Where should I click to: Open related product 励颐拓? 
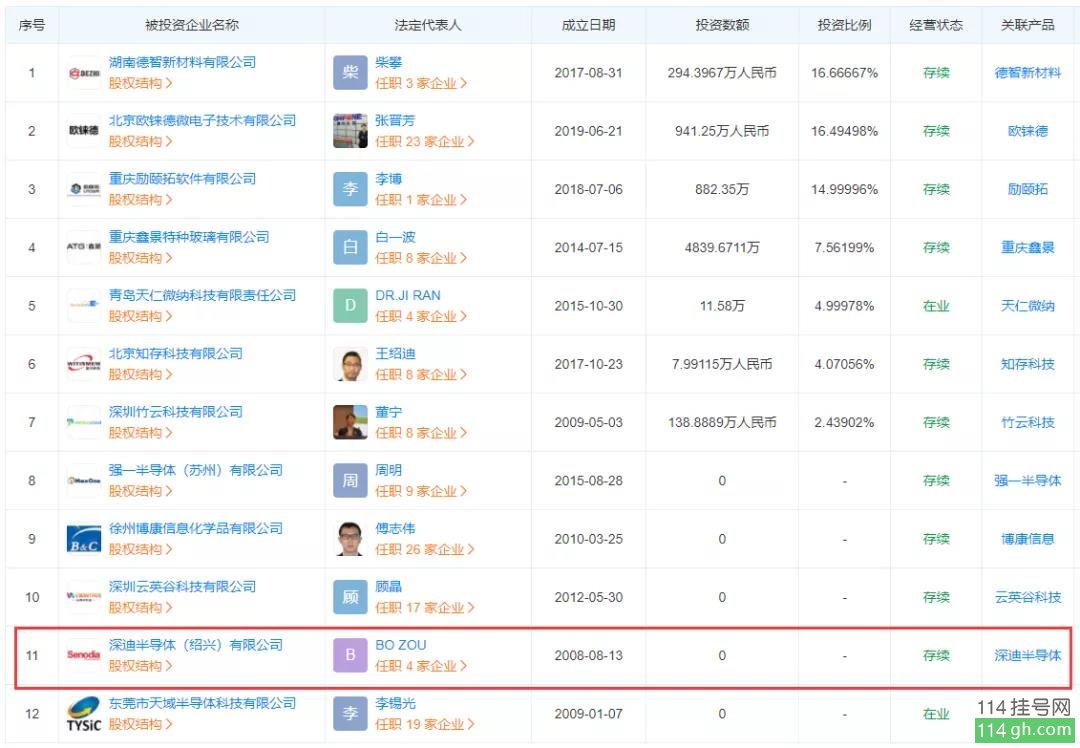point(1028,189)
